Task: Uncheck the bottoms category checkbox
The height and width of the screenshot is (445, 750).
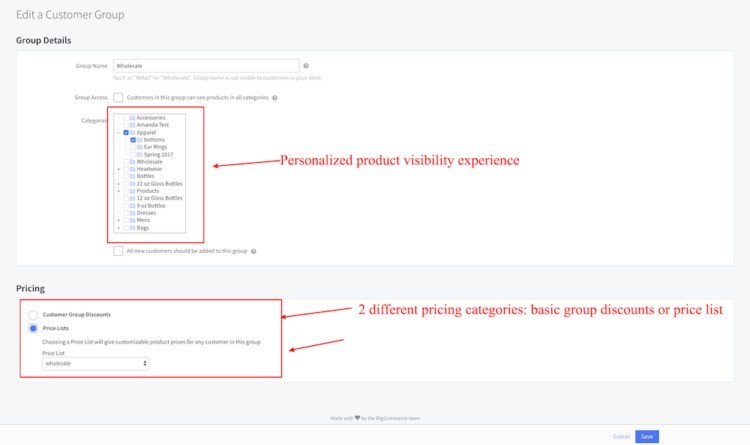Action: [133, 140]
